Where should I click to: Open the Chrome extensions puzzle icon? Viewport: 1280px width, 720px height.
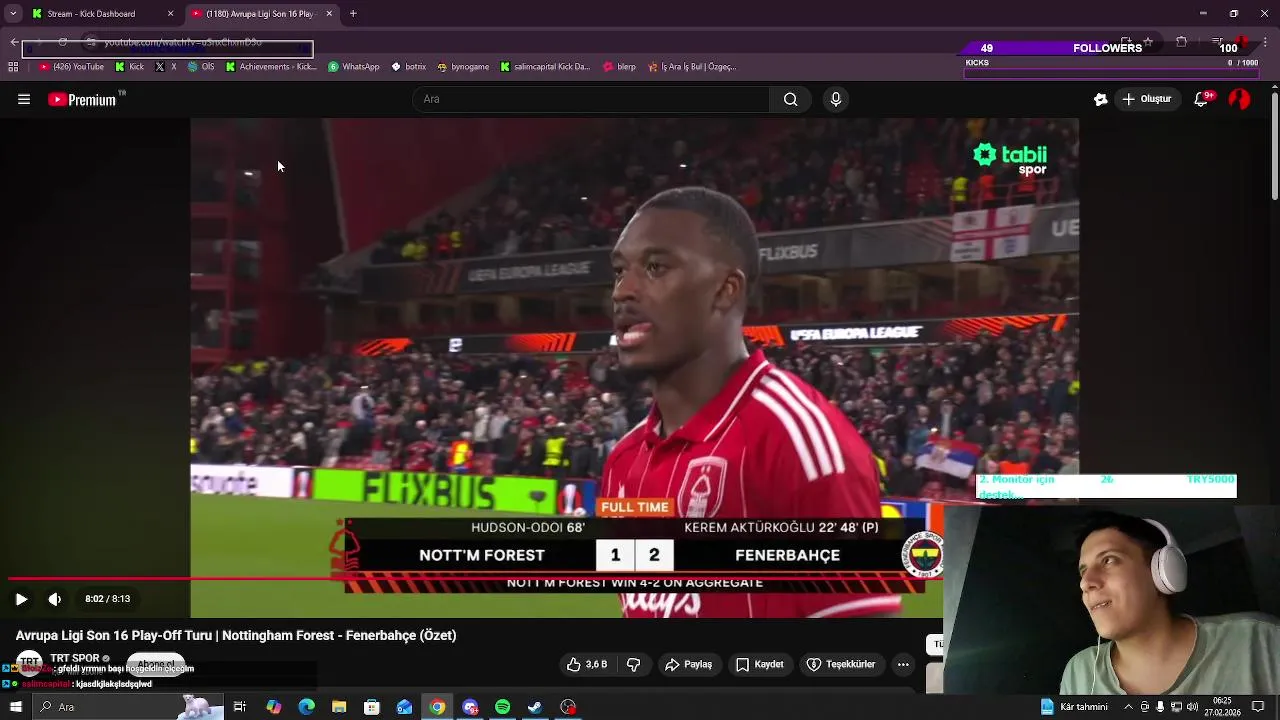pyautogui.click(x=1181, y=43)
